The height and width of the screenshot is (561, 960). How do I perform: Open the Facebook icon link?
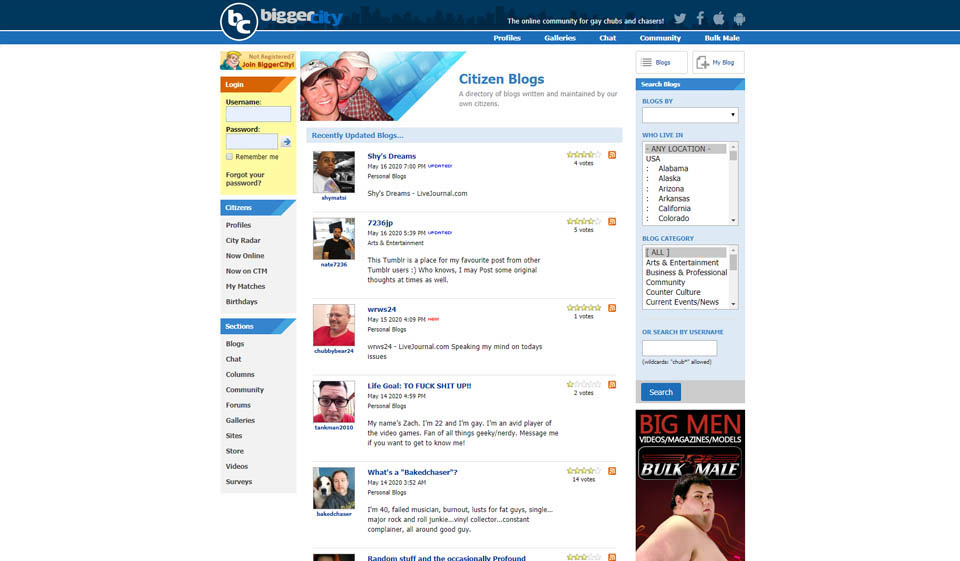coord(700,19)
